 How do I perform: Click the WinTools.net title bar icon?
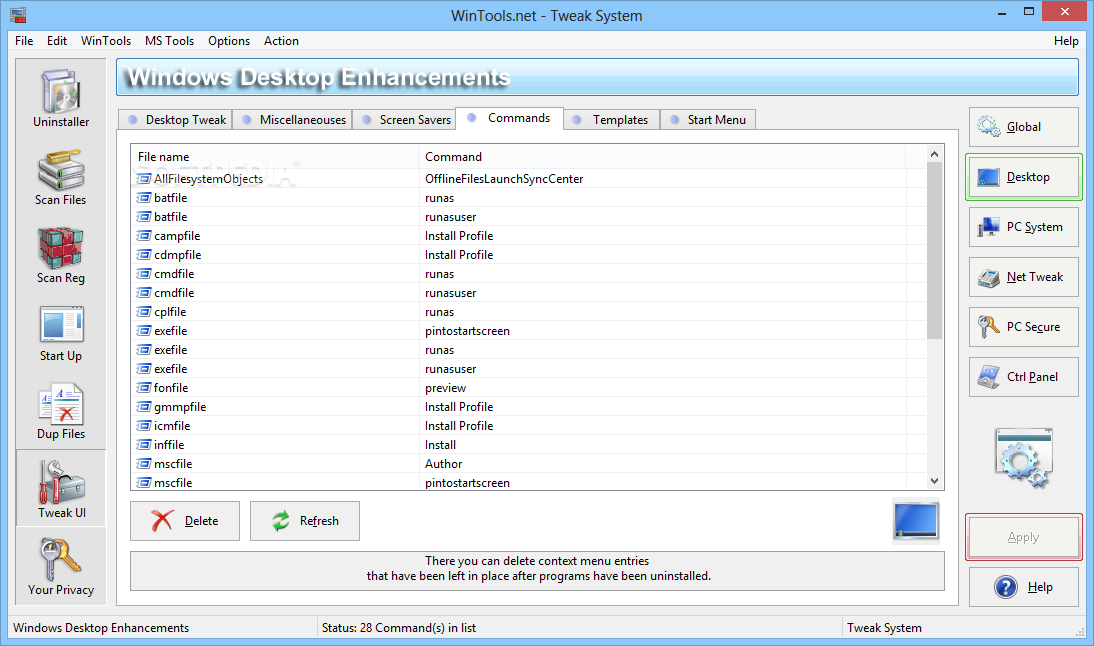point(18,14)
